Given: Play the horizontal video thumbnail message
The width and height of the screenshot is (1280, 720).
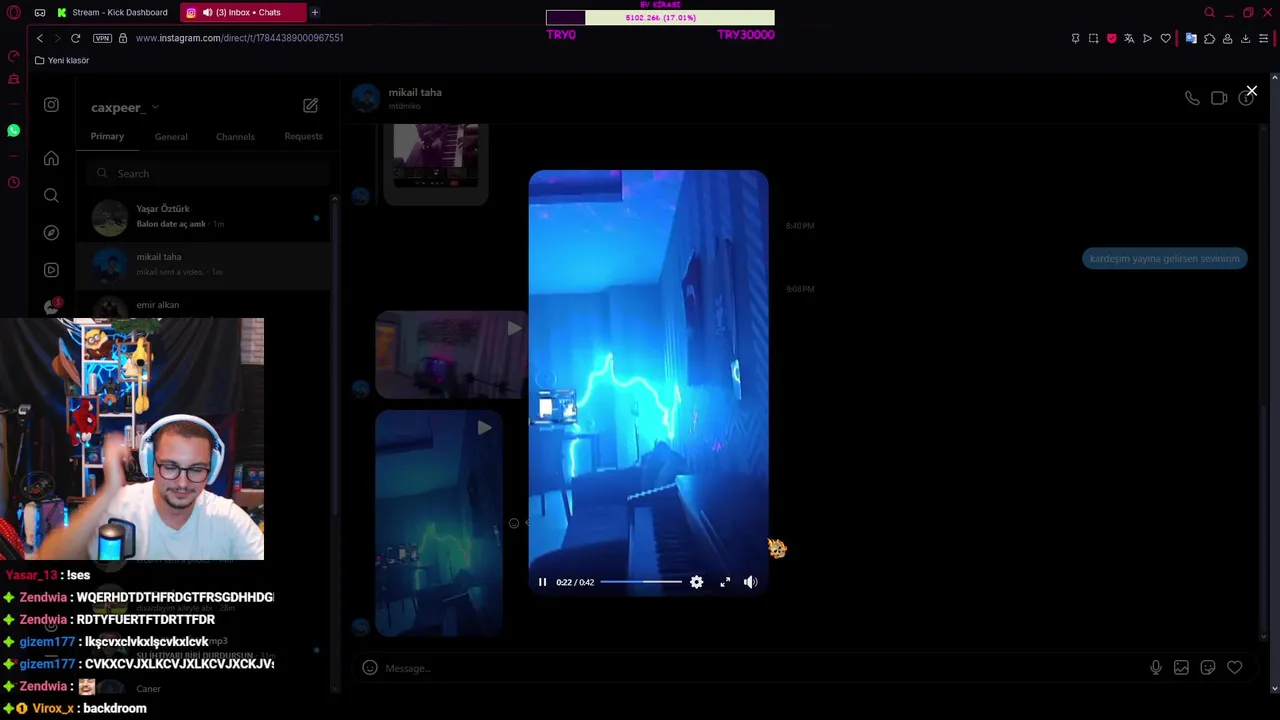Looking at the screenshot, I should click(x=450, y=354).
